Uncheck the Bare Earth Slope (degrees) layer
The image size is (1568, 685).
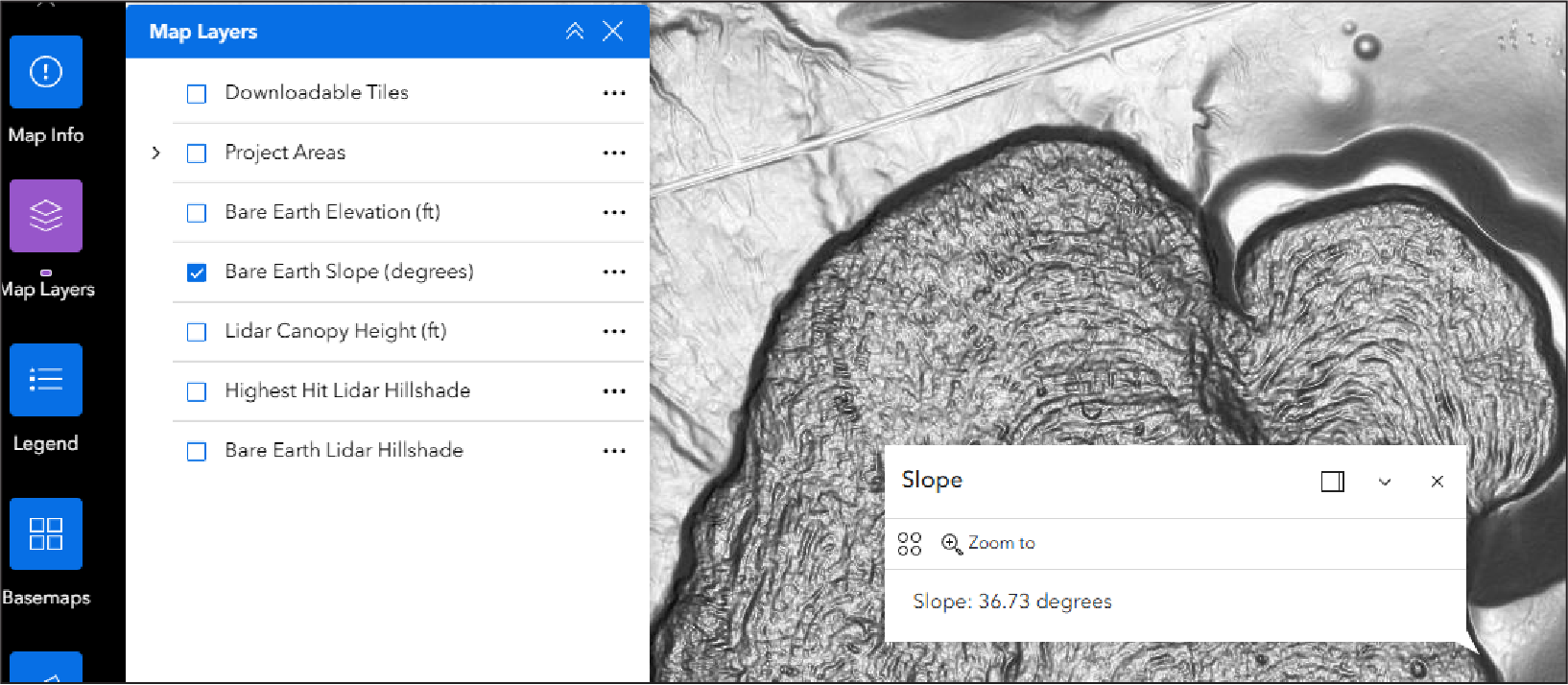(197, 272)
